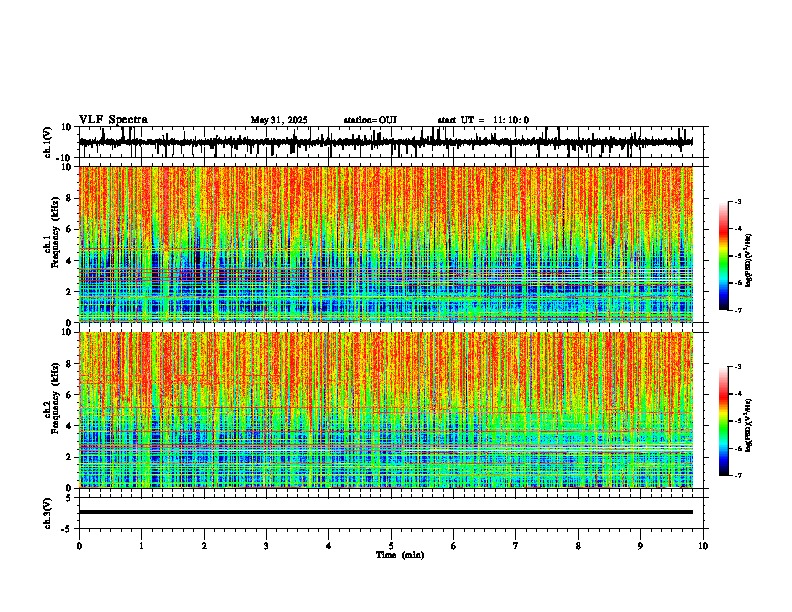792x612 pixels.
Task: Click the 'station=OUJ' label
Action: (370, 120)
